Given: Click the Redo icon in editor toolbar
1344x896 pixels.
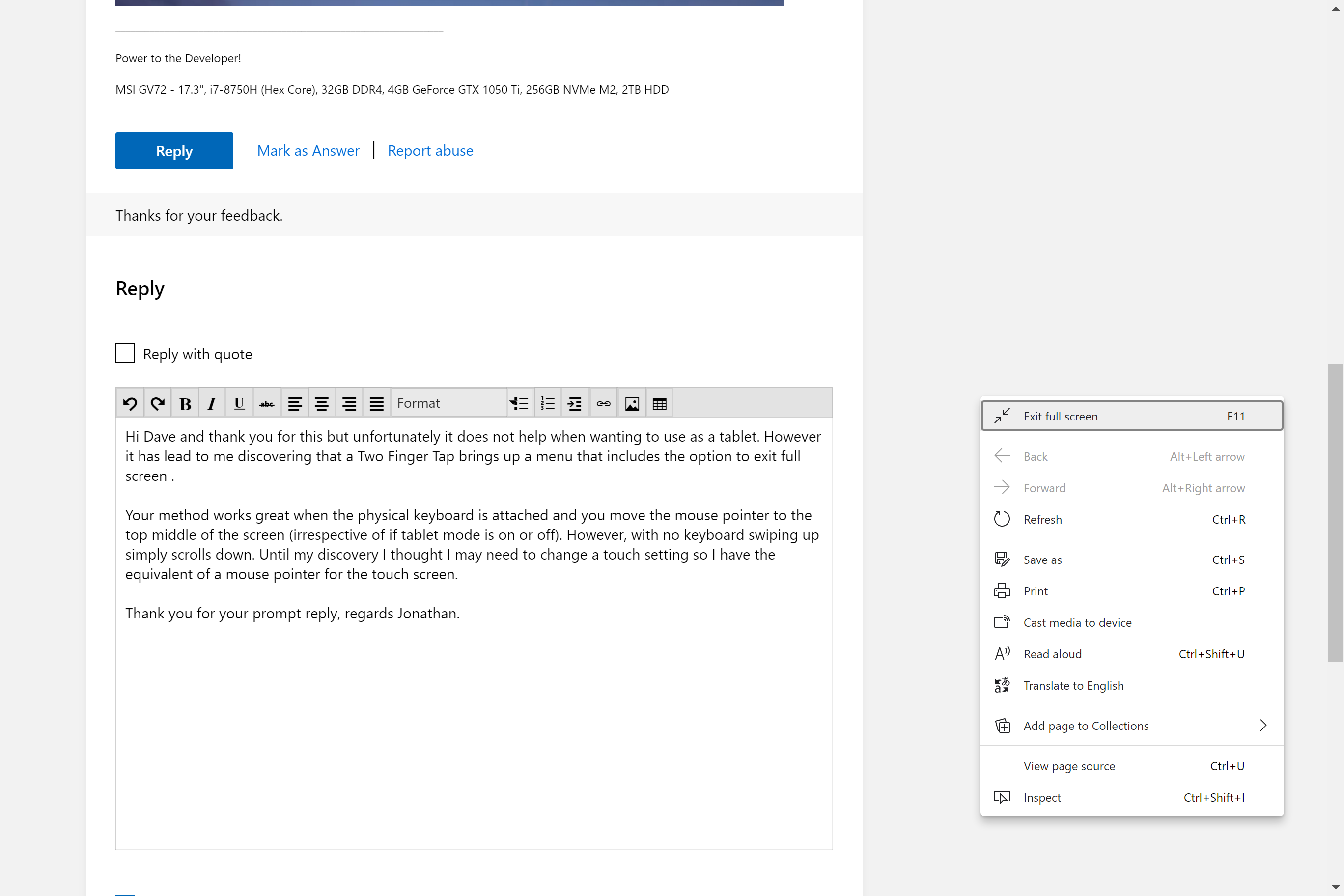Looking at the screenshot, I should point(157,403).
